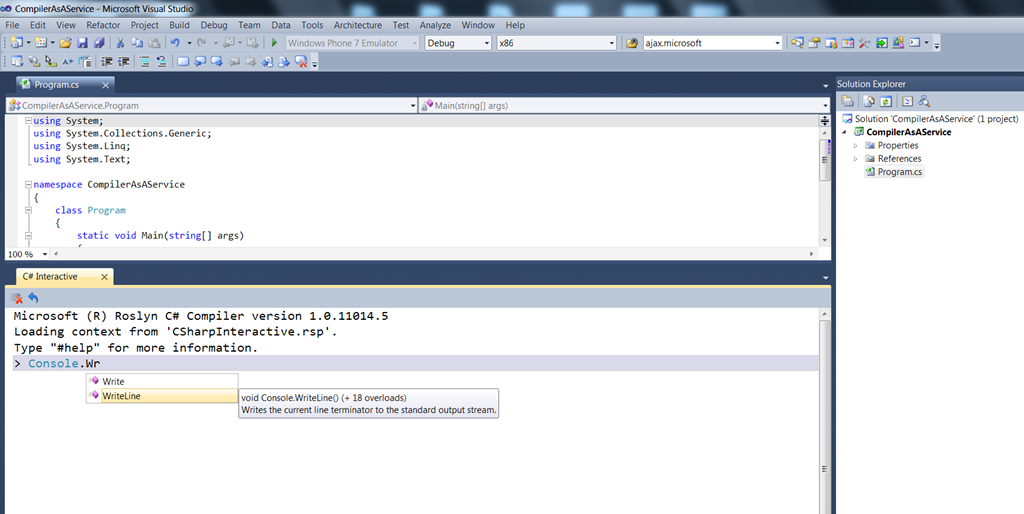Uncomment selected lines icon
Viewport: 1024px width, 514px height.
pyautogui.click(x=161, y=61)
